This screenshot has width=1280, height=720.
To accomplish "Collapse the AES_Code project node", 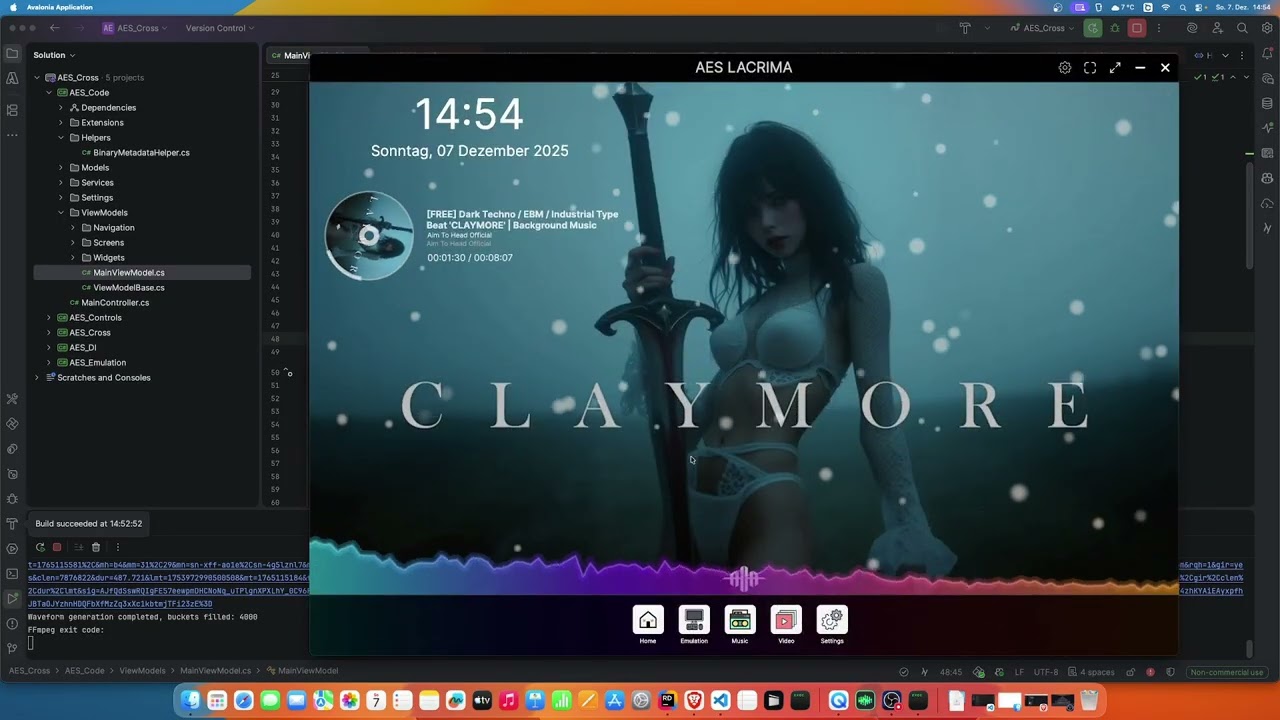I will (x=48, y=93).
